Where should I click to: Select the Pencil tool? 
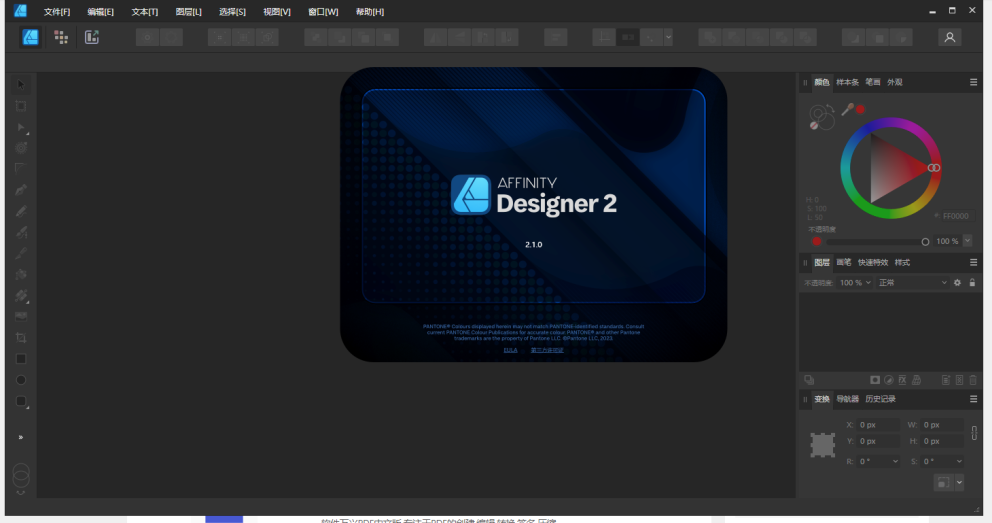coord(21,211)
